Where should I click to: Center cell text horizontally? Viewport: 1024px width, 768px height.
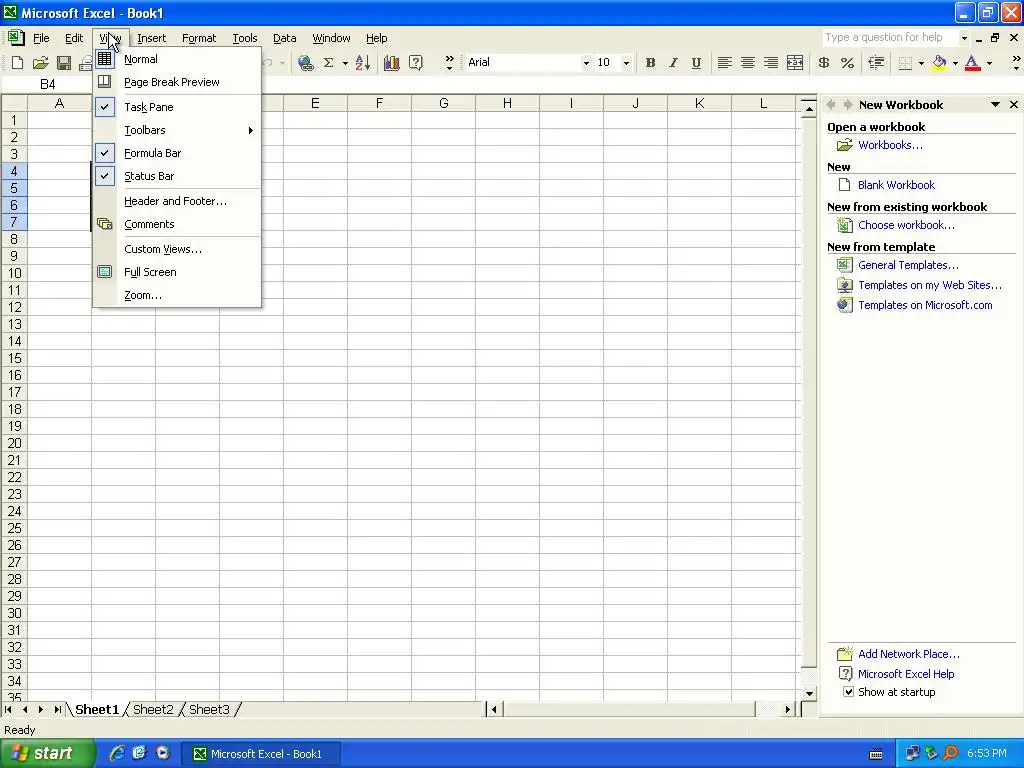[748, 63]
